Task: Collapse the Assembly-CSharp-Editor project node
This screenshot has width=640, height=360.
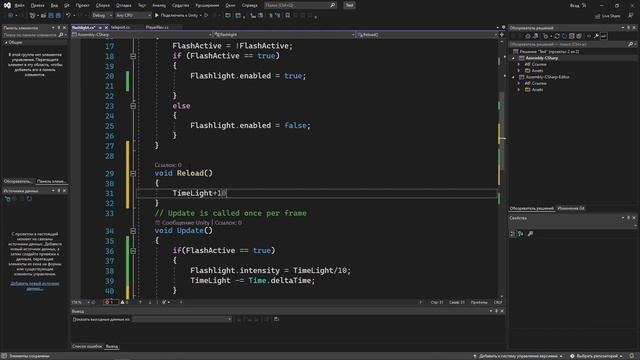Action: [513, 77]
